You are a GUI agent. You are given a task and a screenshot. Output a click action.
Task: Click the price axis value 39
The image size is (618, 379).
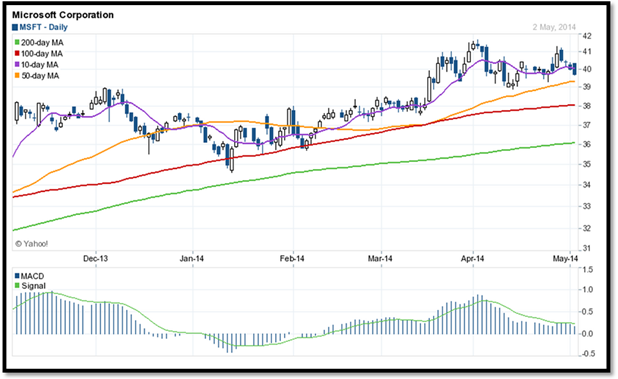tap(587, 87)
